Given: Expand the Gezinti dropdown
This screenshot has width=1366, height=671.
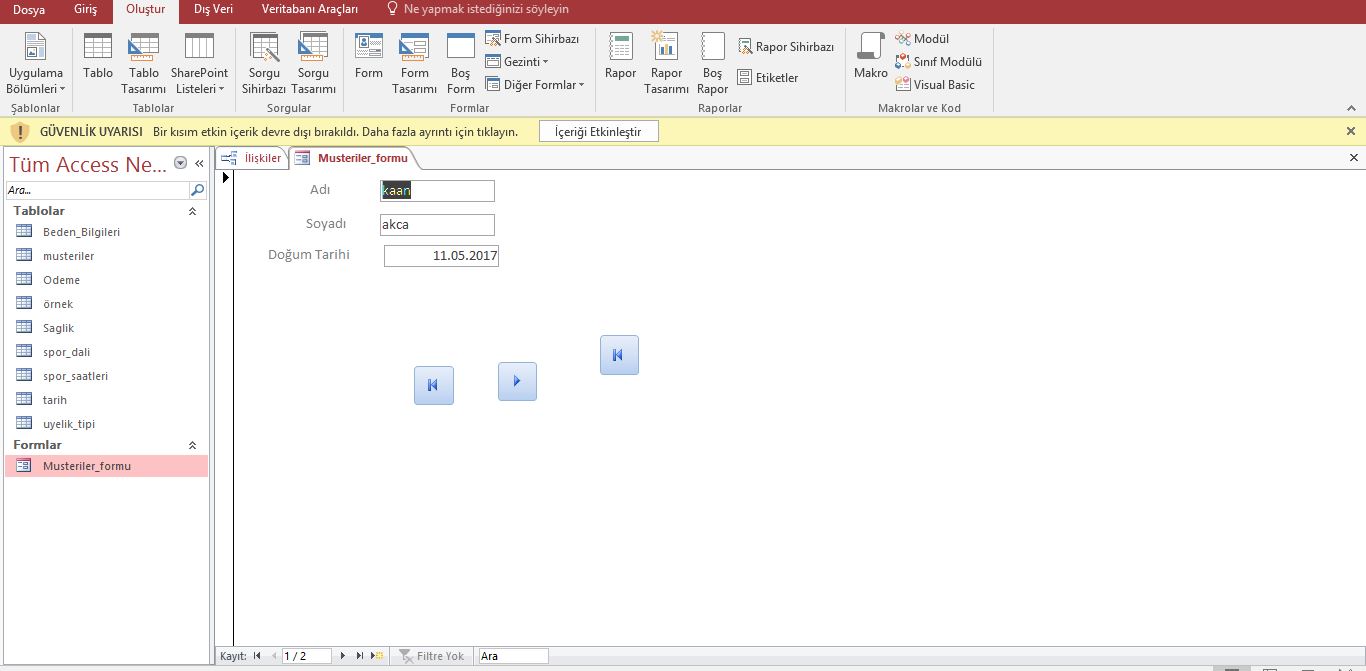Looking at the screenshot, I should pos(517,62).
